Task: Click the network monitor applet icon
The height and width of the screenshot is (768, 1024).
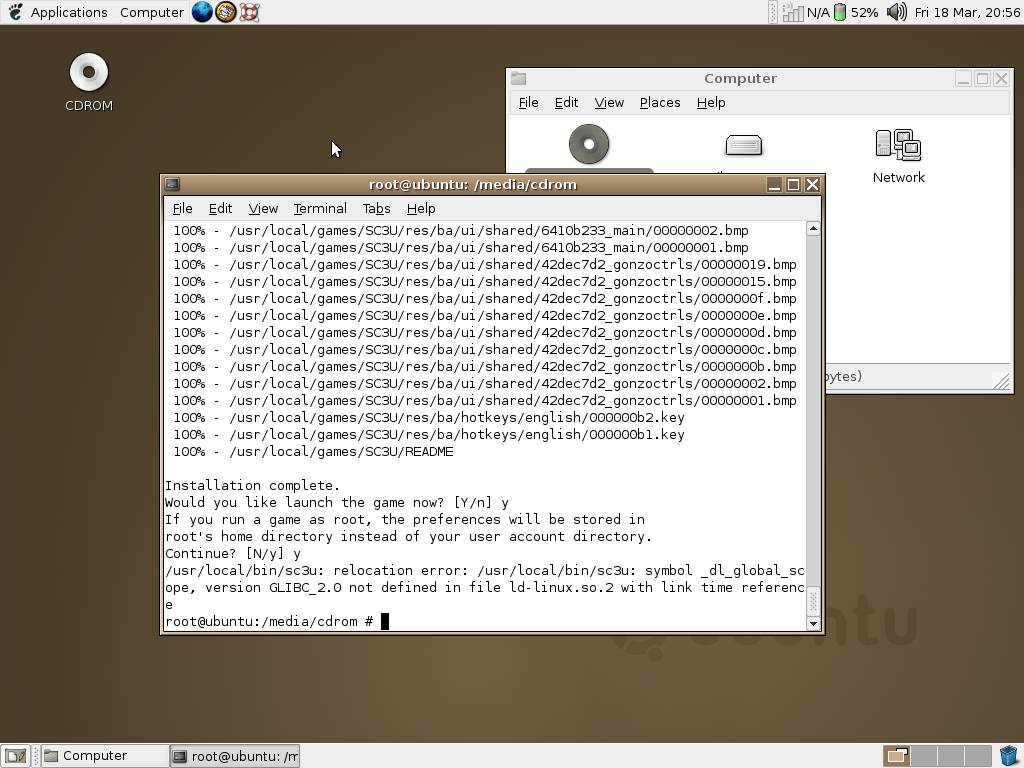Action: pyautogui.click(x=793, y=12)
